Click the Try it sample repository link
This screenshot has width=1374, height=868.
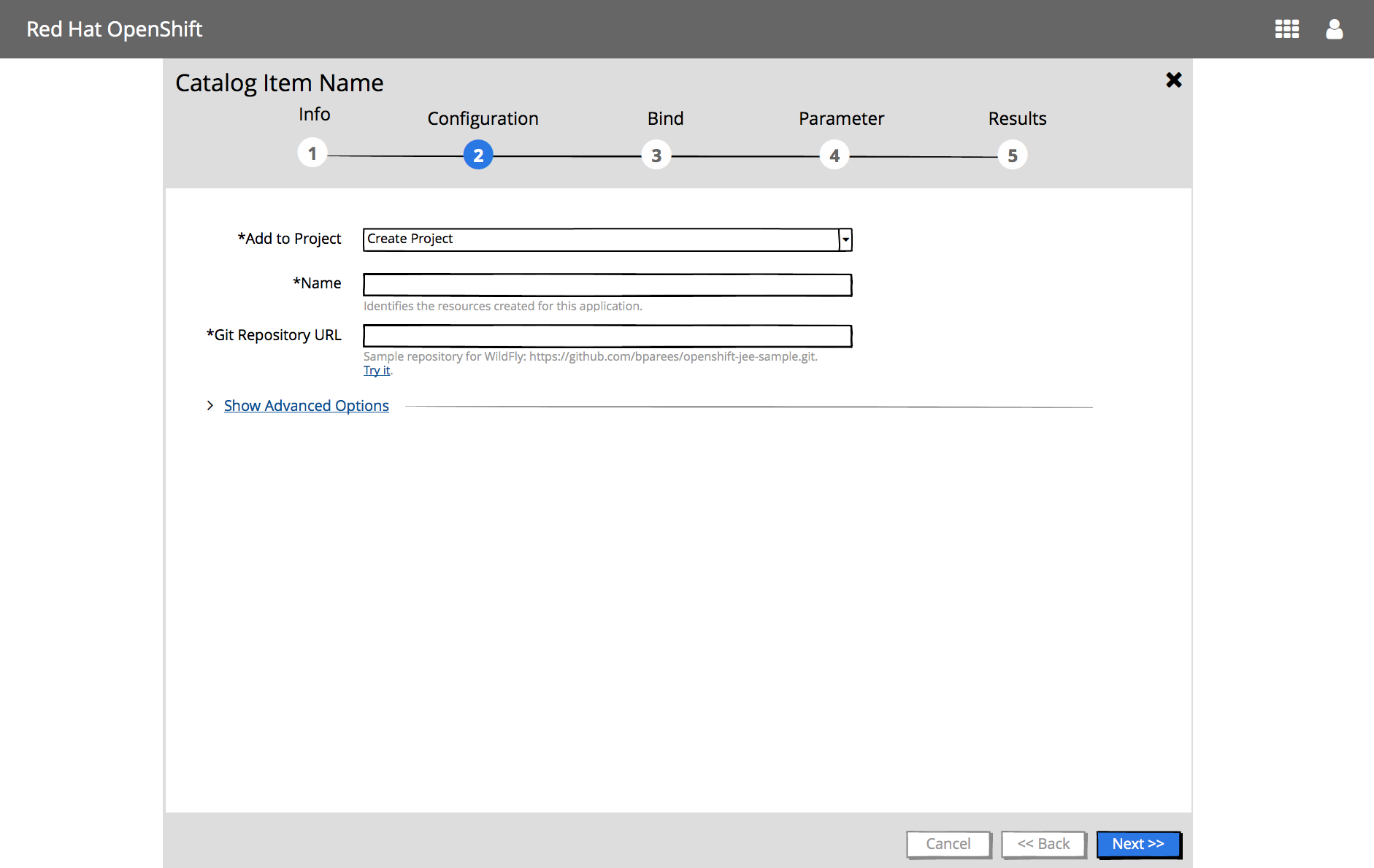pyautogui.click(x=377, y=370)
